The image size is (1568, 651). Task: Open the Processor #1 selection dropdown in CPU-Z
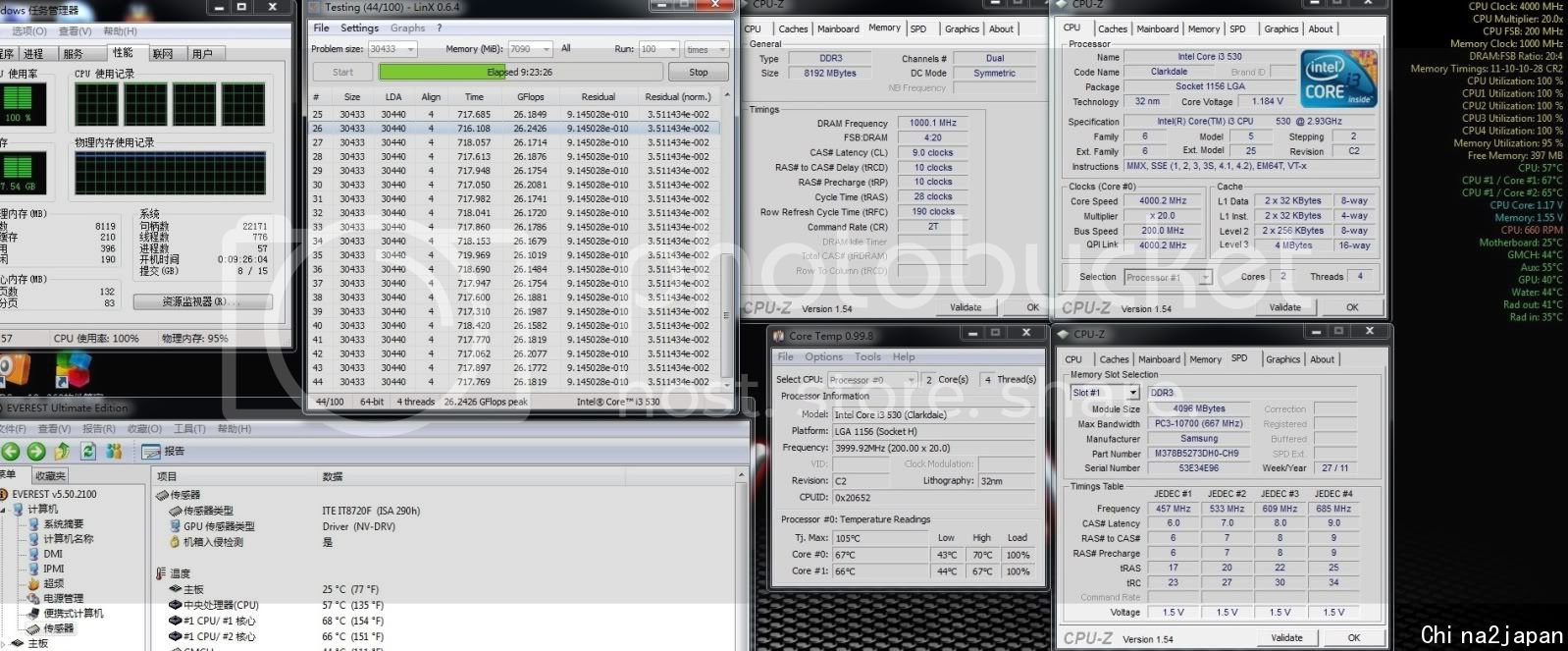(1206, 278)
